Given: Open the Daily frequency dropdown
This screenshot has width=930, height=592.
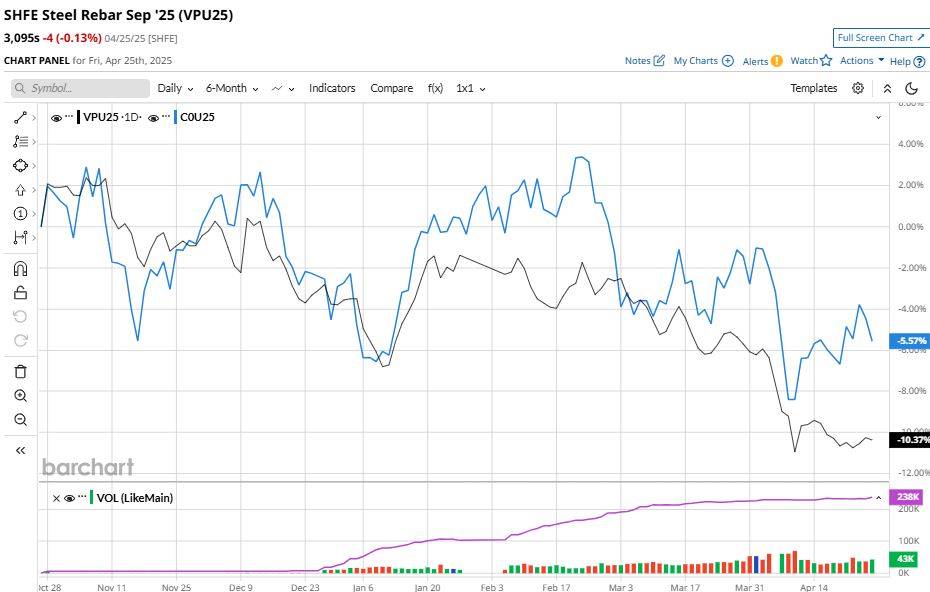Looking at the screenshot, I should (x=175, y=88).
